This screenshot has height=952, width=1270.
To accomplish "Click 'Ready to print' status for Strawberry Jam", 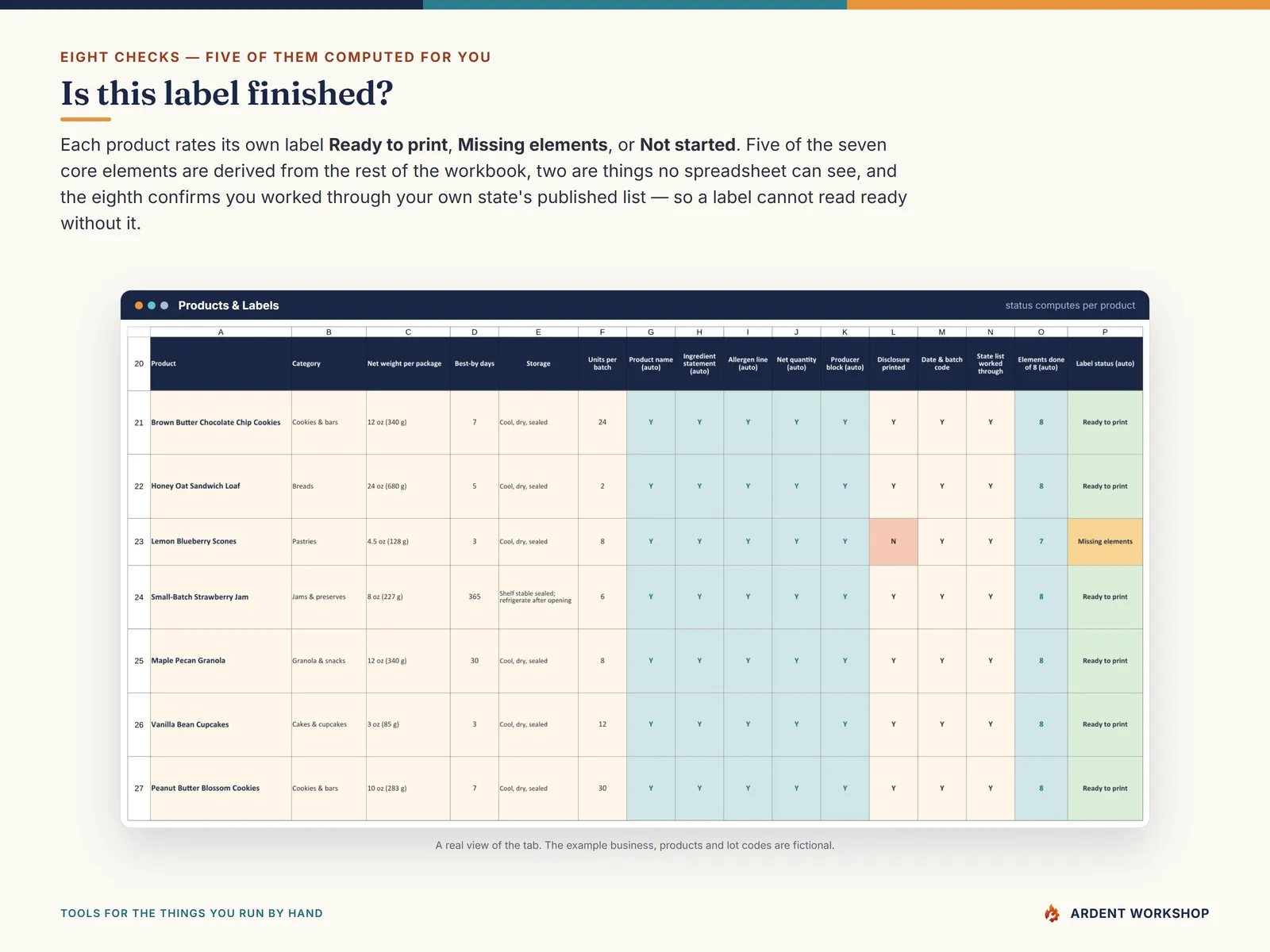I will (x=1105, y=597).
